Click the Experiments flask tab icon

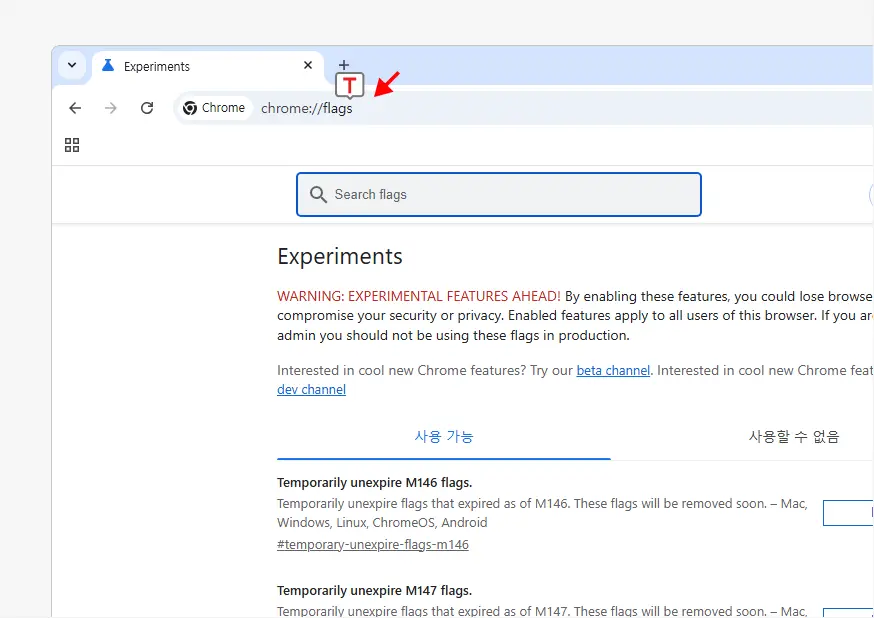pyautogui.click(x=108, y=66)
